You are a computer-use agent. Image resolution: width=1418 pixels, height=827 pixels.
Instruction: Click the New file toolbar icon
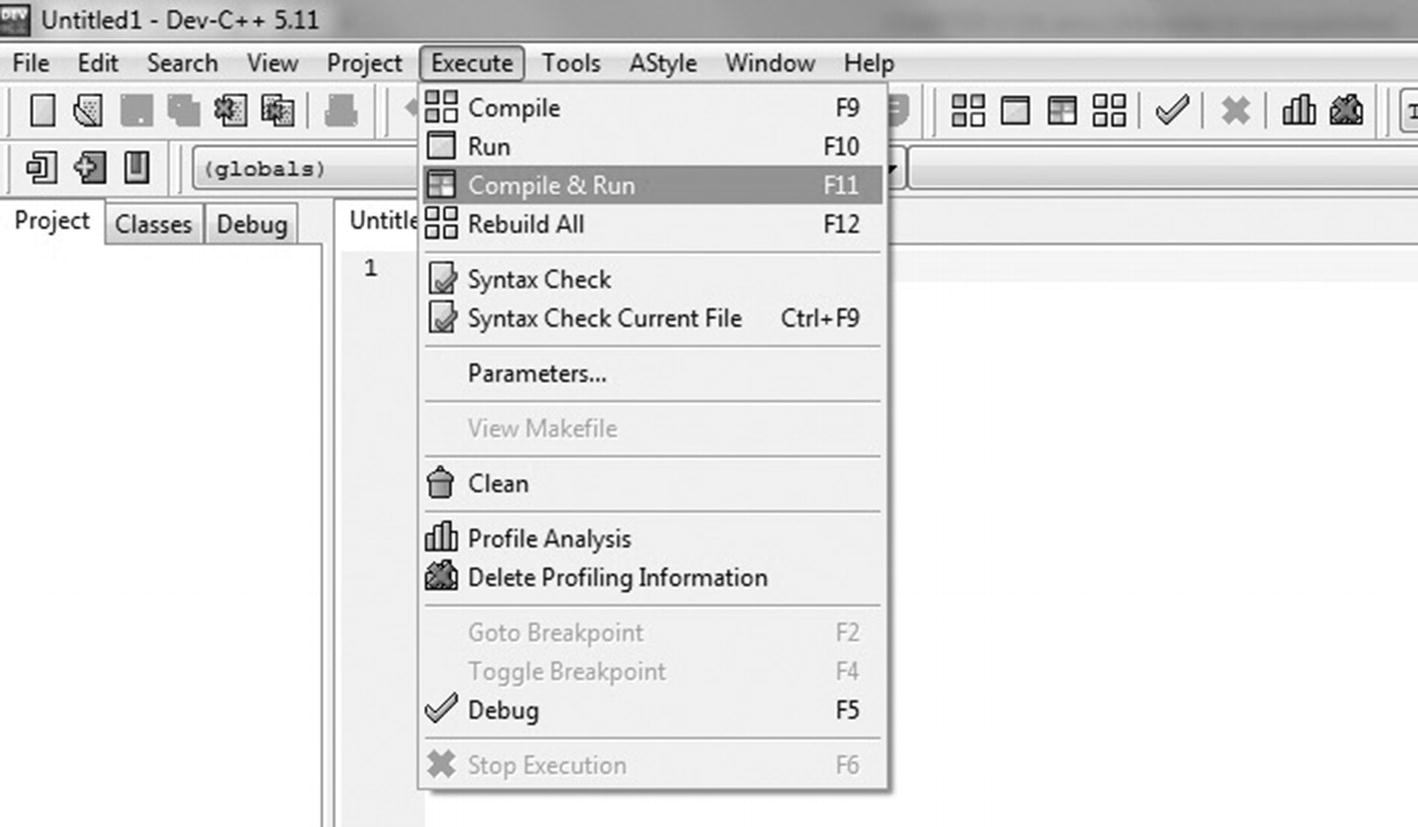click(x=43, y=110)
